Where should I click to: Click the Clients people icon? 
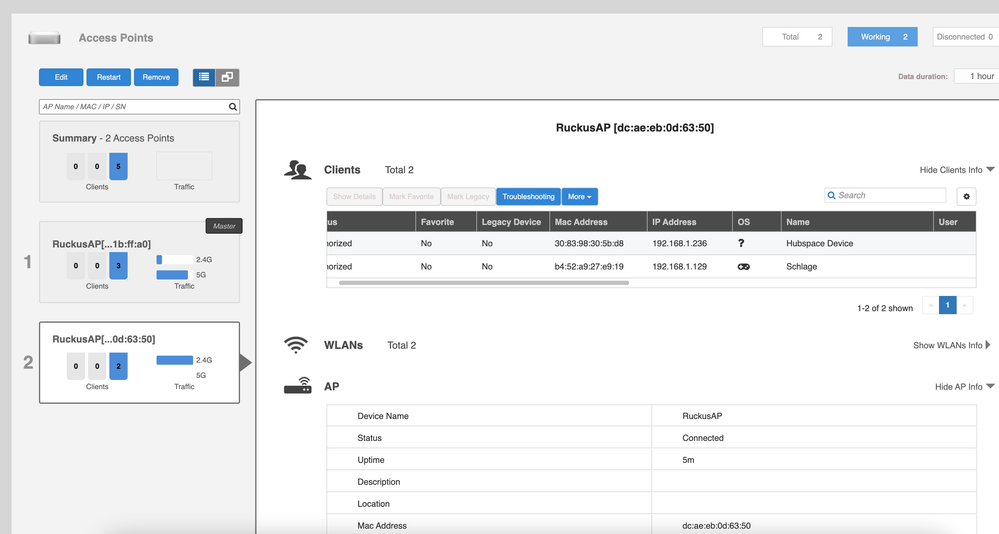tap(297, 170)
